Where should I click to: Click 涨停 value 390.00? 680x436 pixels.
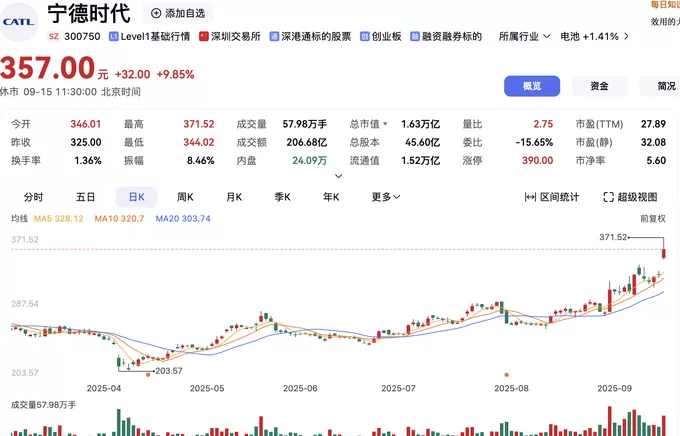point(537,161)
